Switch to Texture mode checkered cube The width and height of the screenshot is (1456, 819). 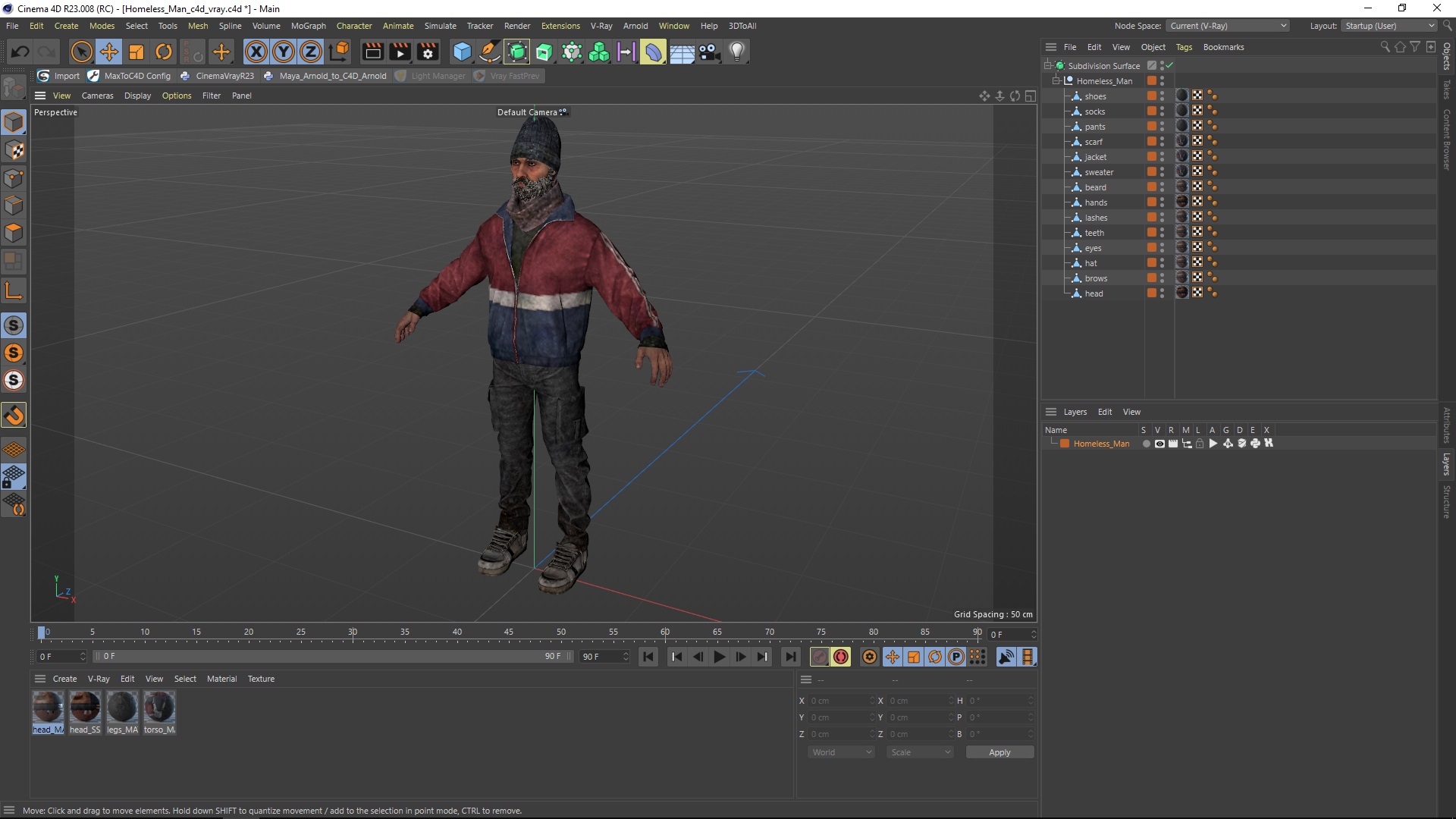pos(14,150)
